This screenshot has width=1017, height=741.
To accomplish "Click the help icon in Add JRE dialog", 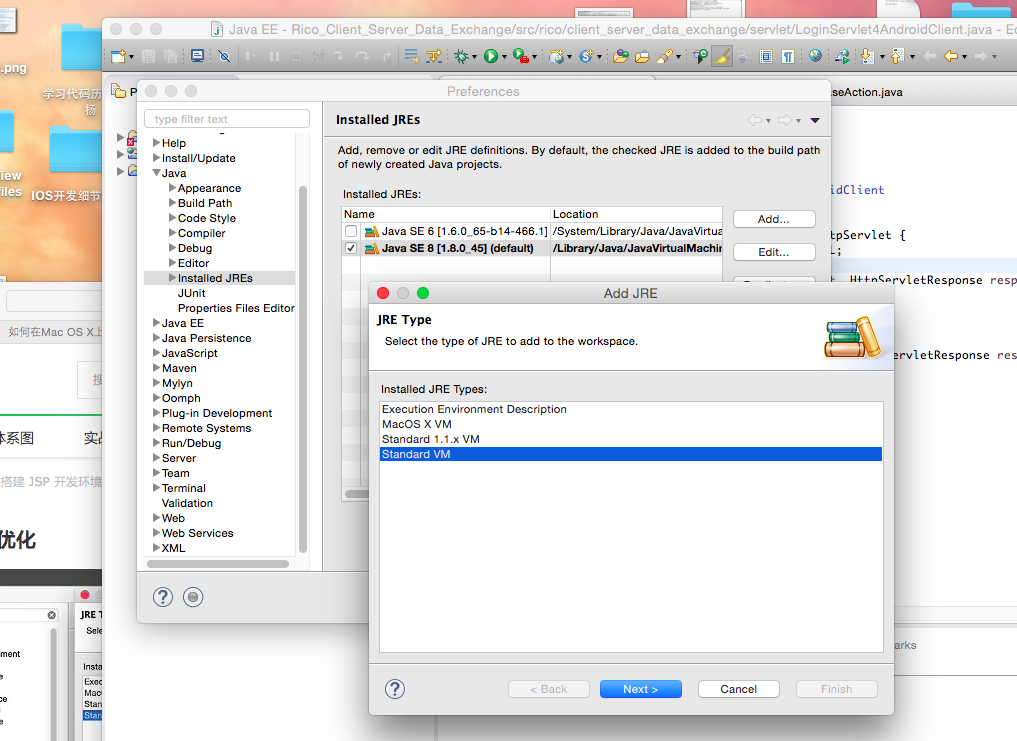I will pyautogui.click(x=395, y=689).
